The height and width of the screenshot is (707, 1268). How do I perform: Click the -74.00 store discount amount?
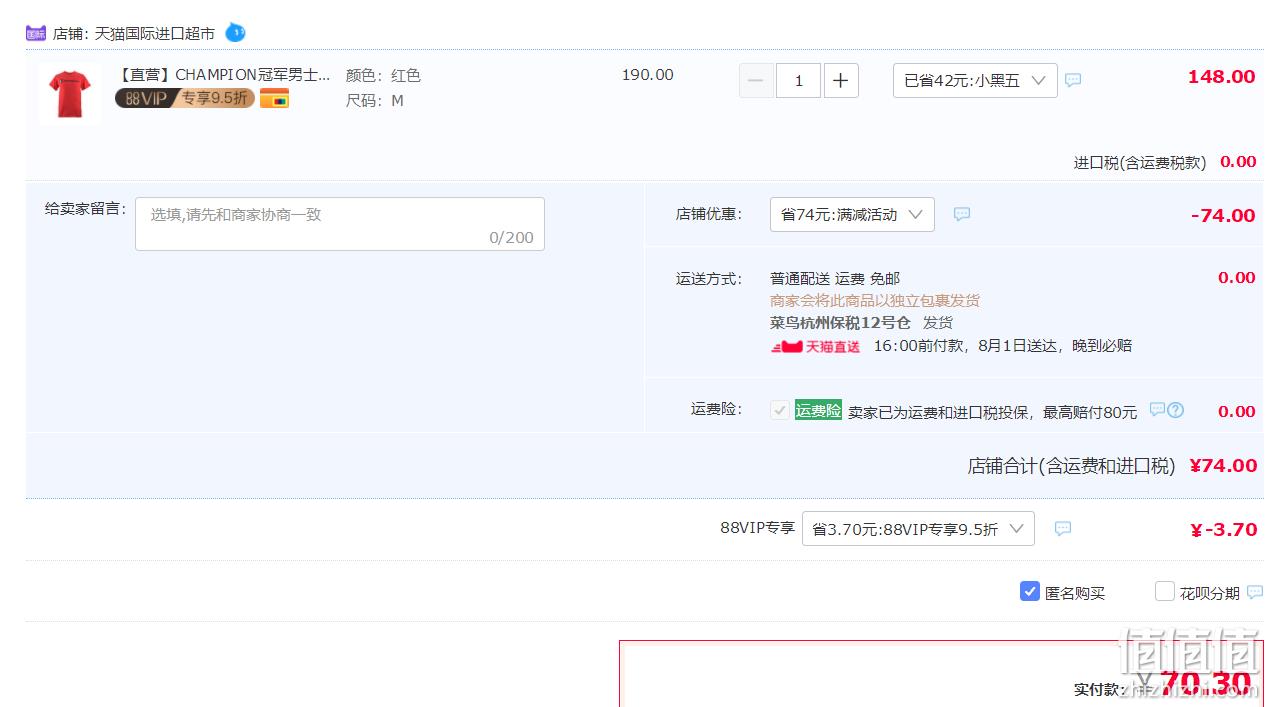(1223, 215)
